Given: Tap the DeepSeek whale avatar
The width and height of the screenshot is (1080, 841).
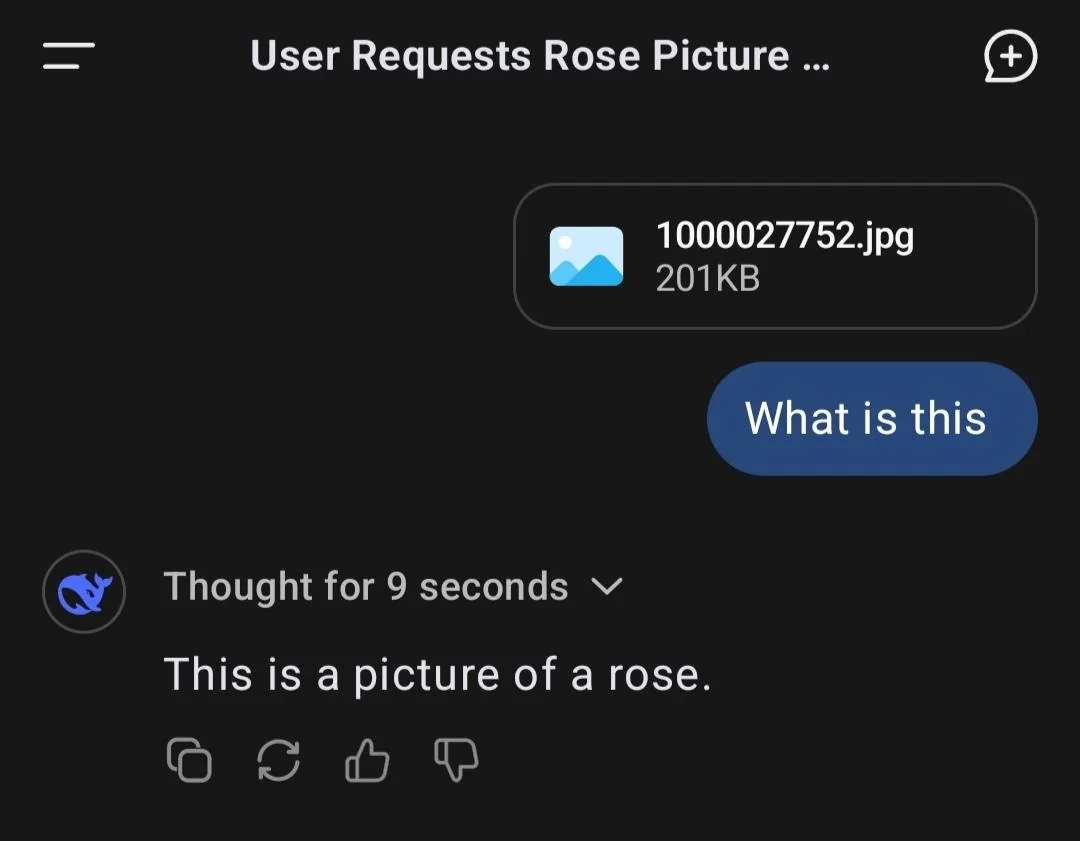Looking at the screenshot, I should point(84,592).
